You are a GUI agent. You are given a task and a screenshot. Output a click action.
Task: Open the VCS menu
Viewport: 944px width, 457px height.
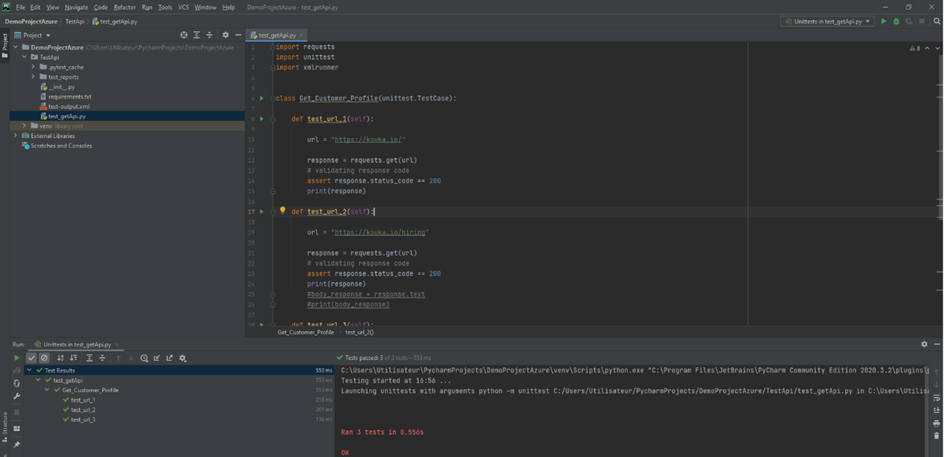tap(183, 7)
